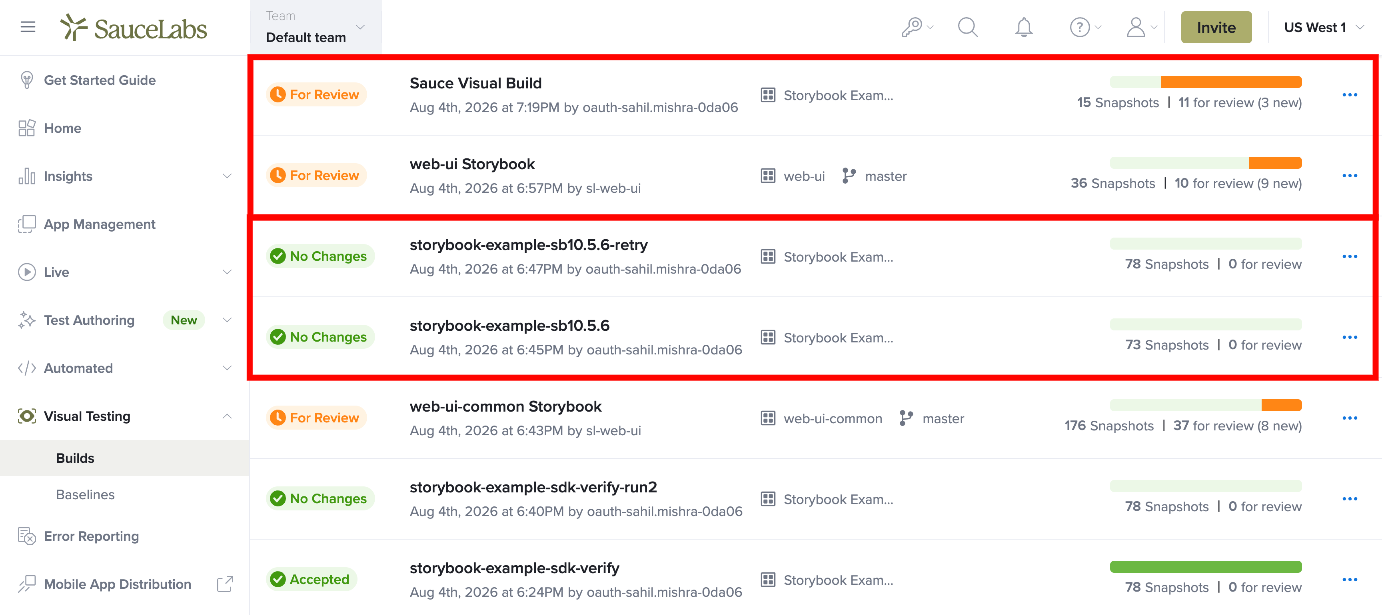Collapse the Visual Testing section
The width and height of the screenshot is (1382, 615).
click(125, 416)
